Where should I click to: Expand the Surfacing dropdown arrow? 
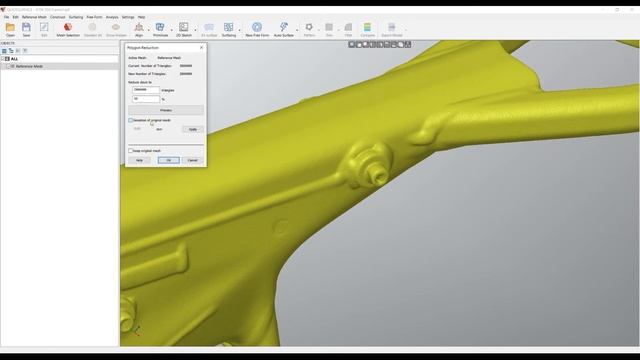[240, 30]
